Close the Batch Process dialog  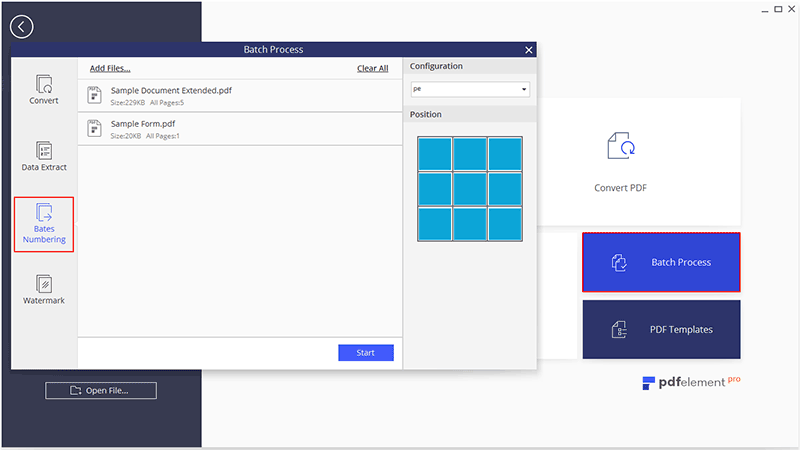click(x=529, y=49)
